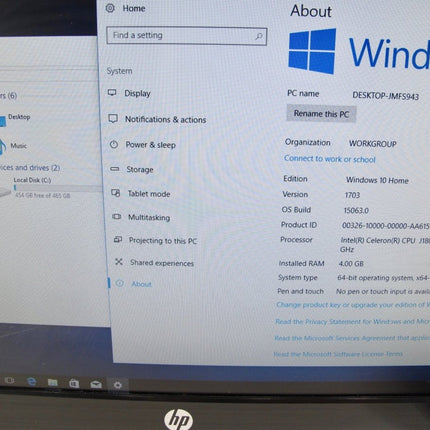Open Projecting to this PC page

163,241
